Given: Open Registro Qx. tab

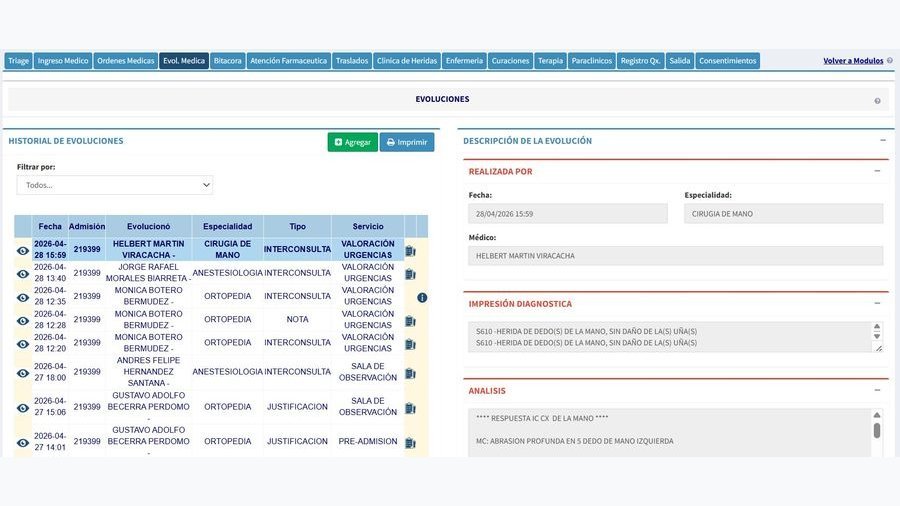Looking at the screenshot, I should coord(641,61).
